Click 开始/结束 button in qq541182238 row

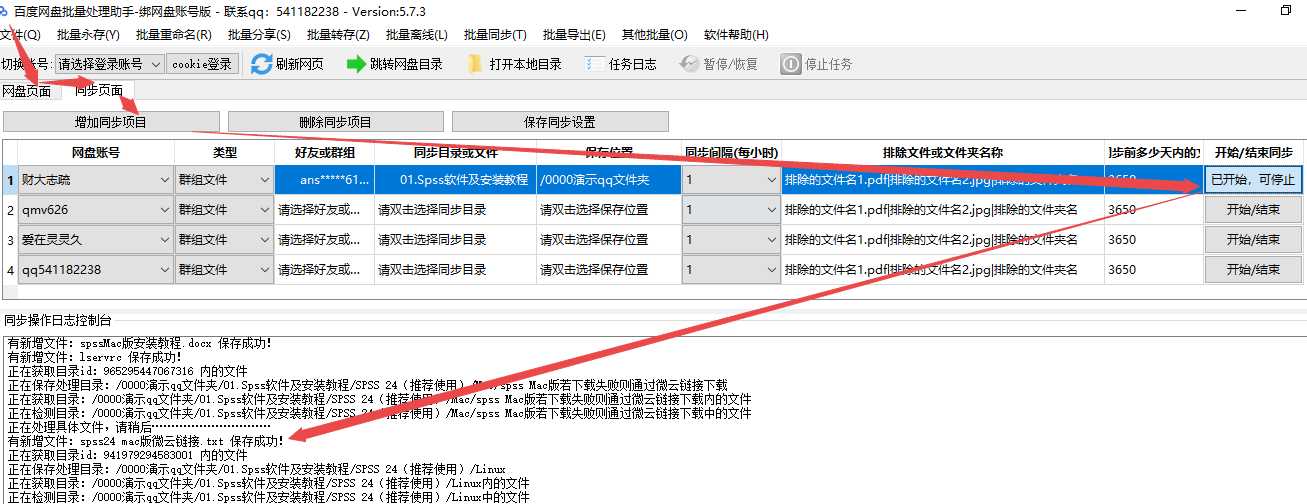(1253, 270)
